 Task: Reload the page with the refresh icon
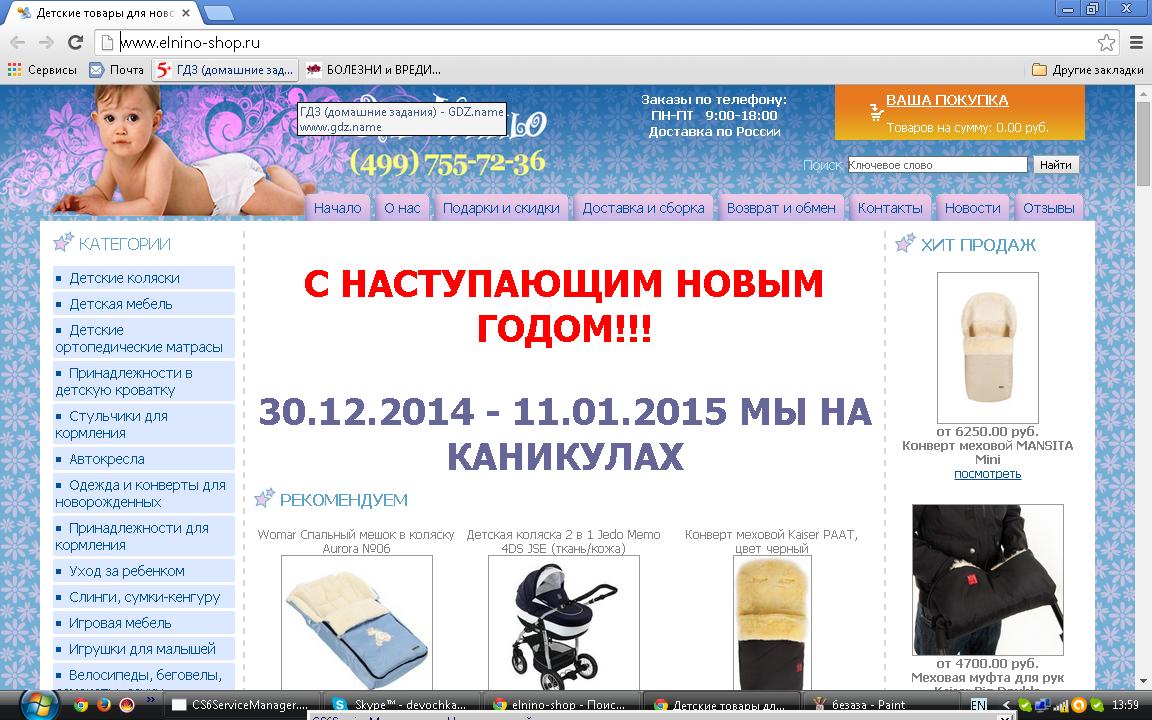[x=75, y=43]
